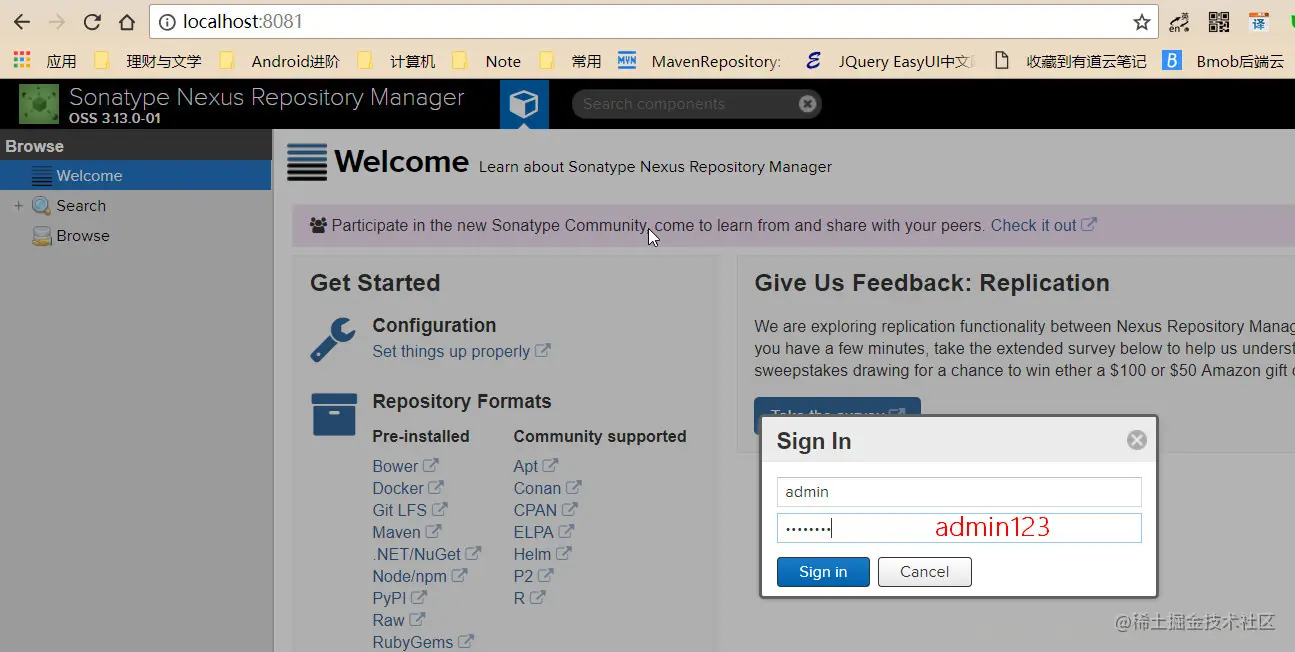1295x652 pixels.
Task: Select Browse in the sidebar tree
Action: [83, 236]
